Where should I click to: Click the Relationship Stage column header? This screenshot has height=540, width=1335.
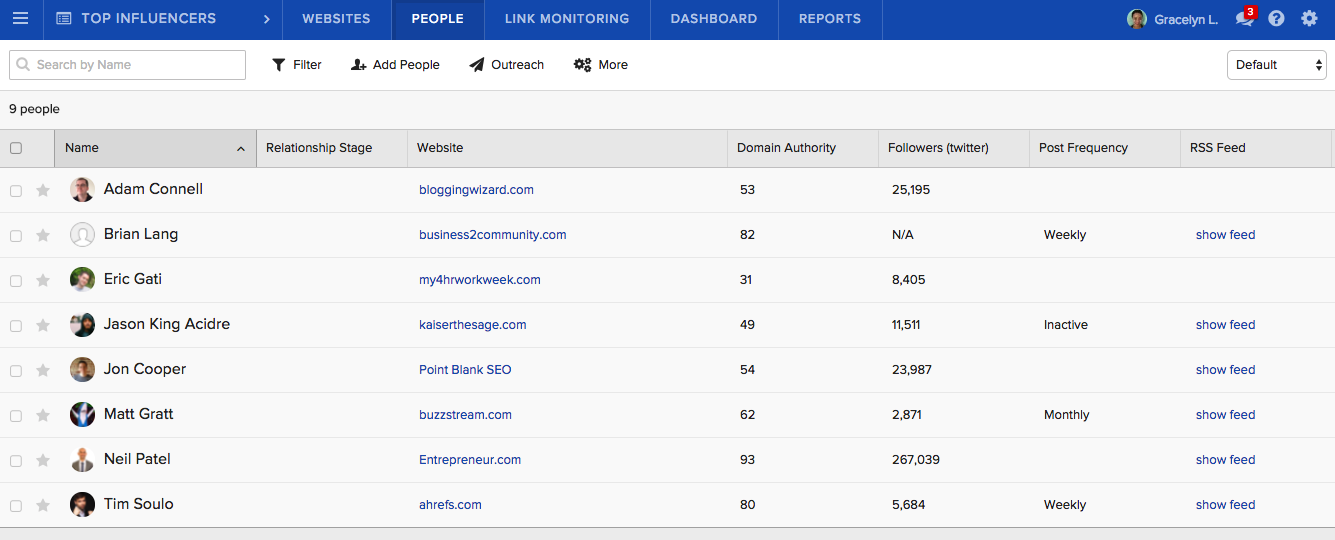point(332,148)
